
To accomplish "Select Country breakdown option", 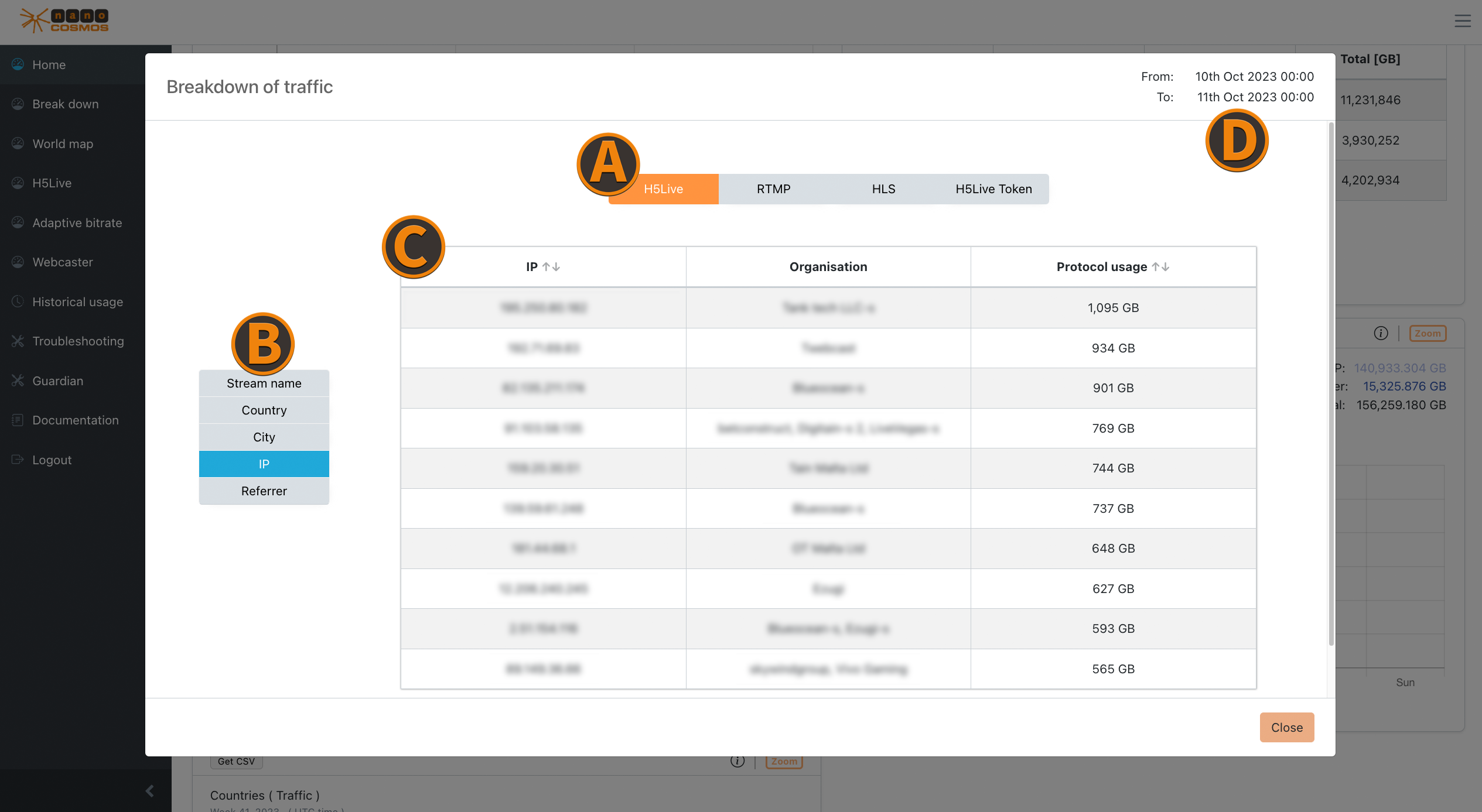I will [264, 410].
